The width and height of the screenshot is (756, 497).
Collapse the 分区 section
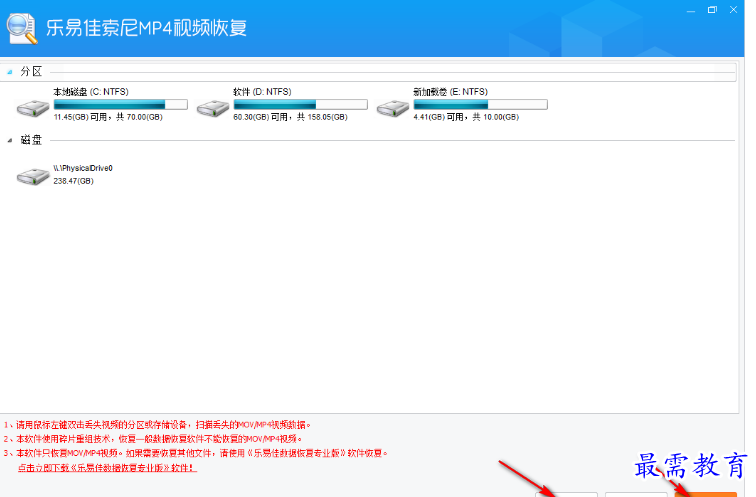(x=10, y=72)
